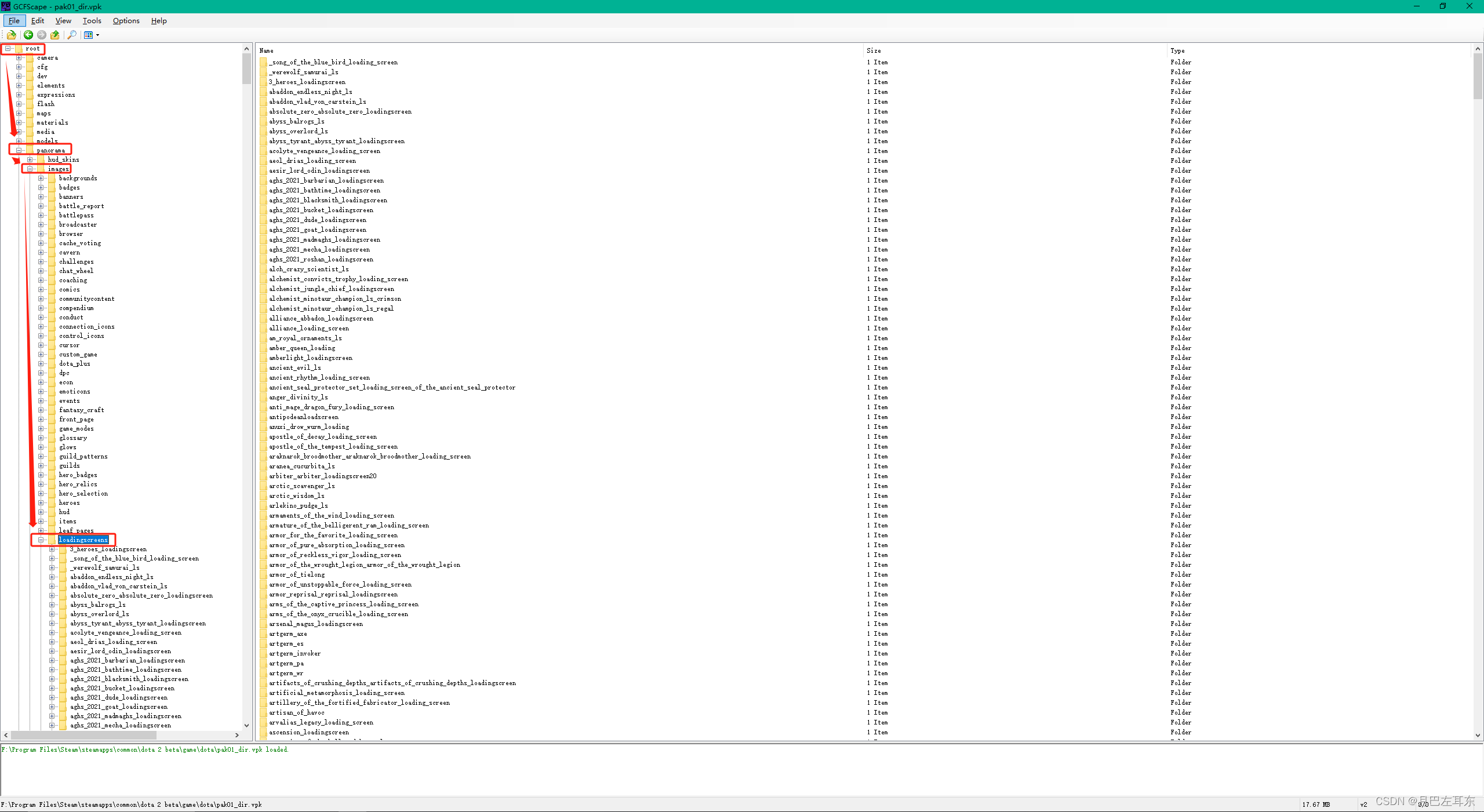The image size is (1484, 812).
Task: Click the tree panel vertical scrollbar thumb
Action: 246,70
